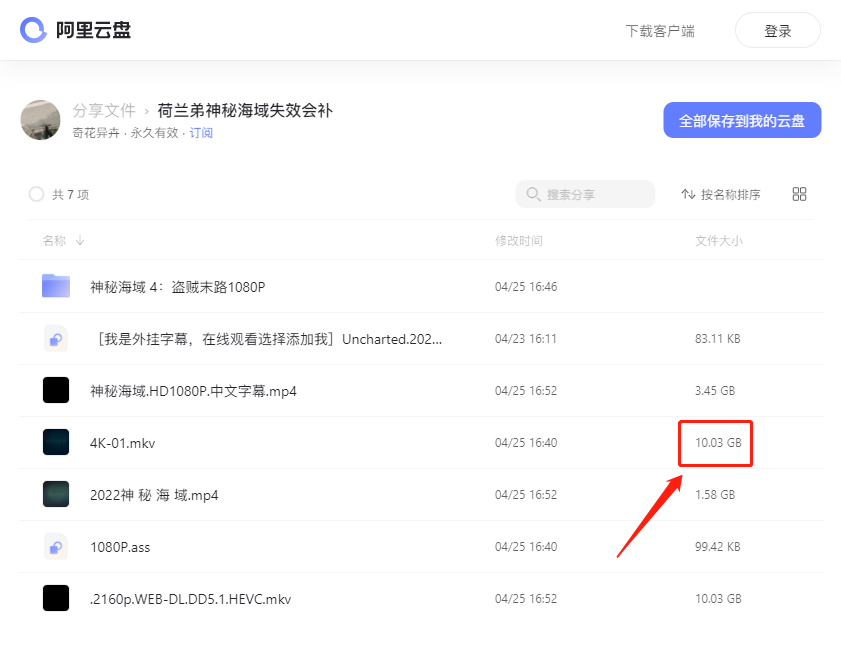Click the 1080P.ass file icon
This screenshot has width=841, height=668.
point(56,546)
